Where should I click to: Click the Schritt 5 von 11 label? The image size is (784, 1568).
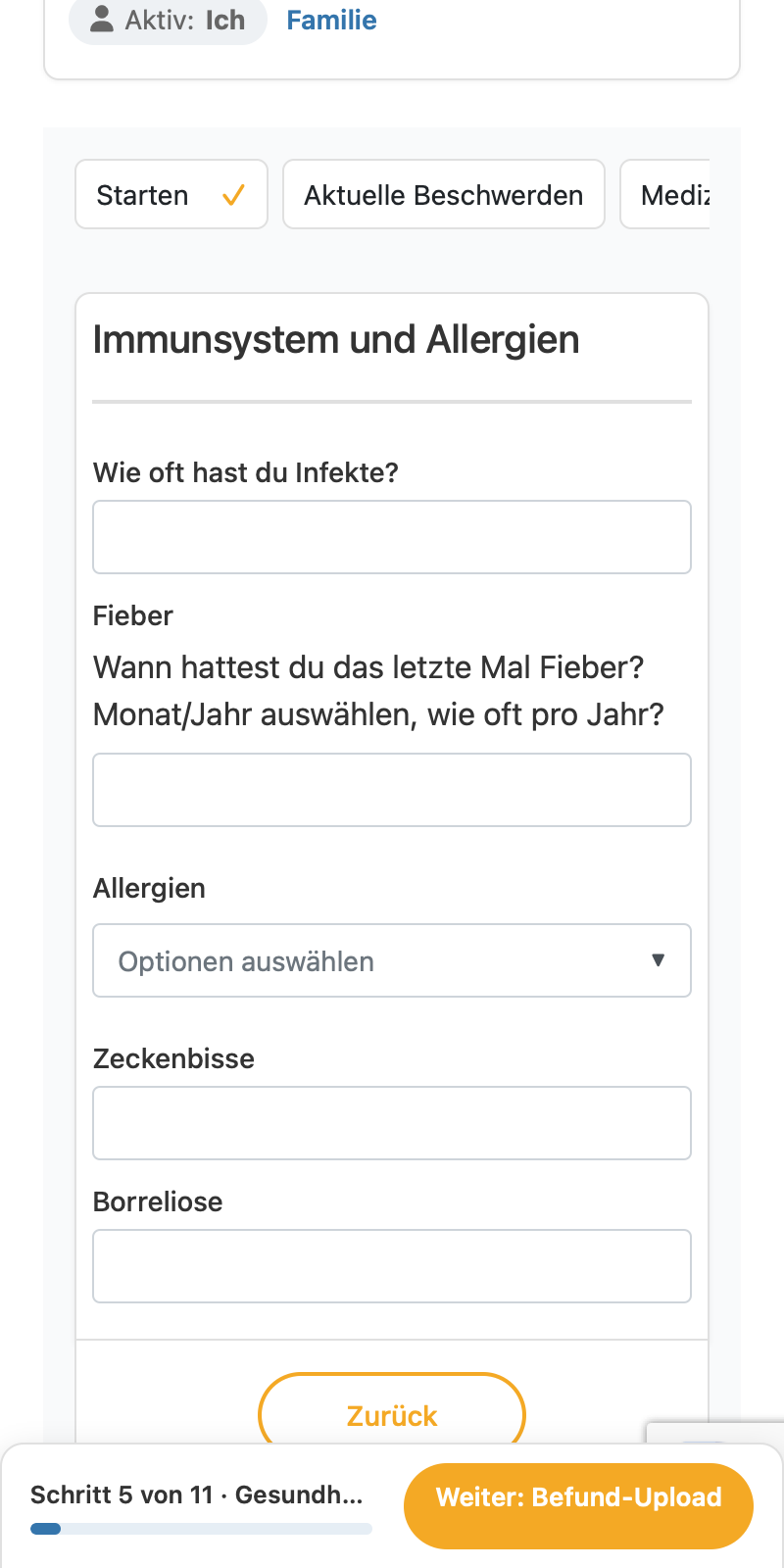122,1494
